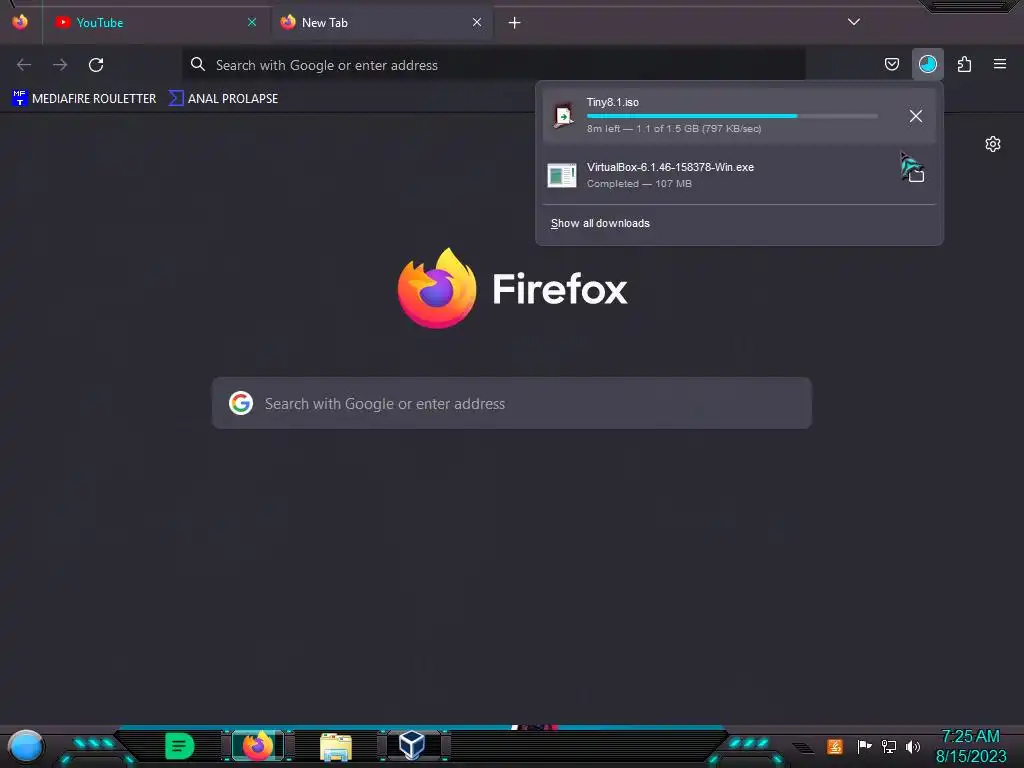The height and width of the screenshot is (768, 1024).
Task: Open MEDIAFIRE ROULETTER bookmark
Action: click(x=84, y=99)
